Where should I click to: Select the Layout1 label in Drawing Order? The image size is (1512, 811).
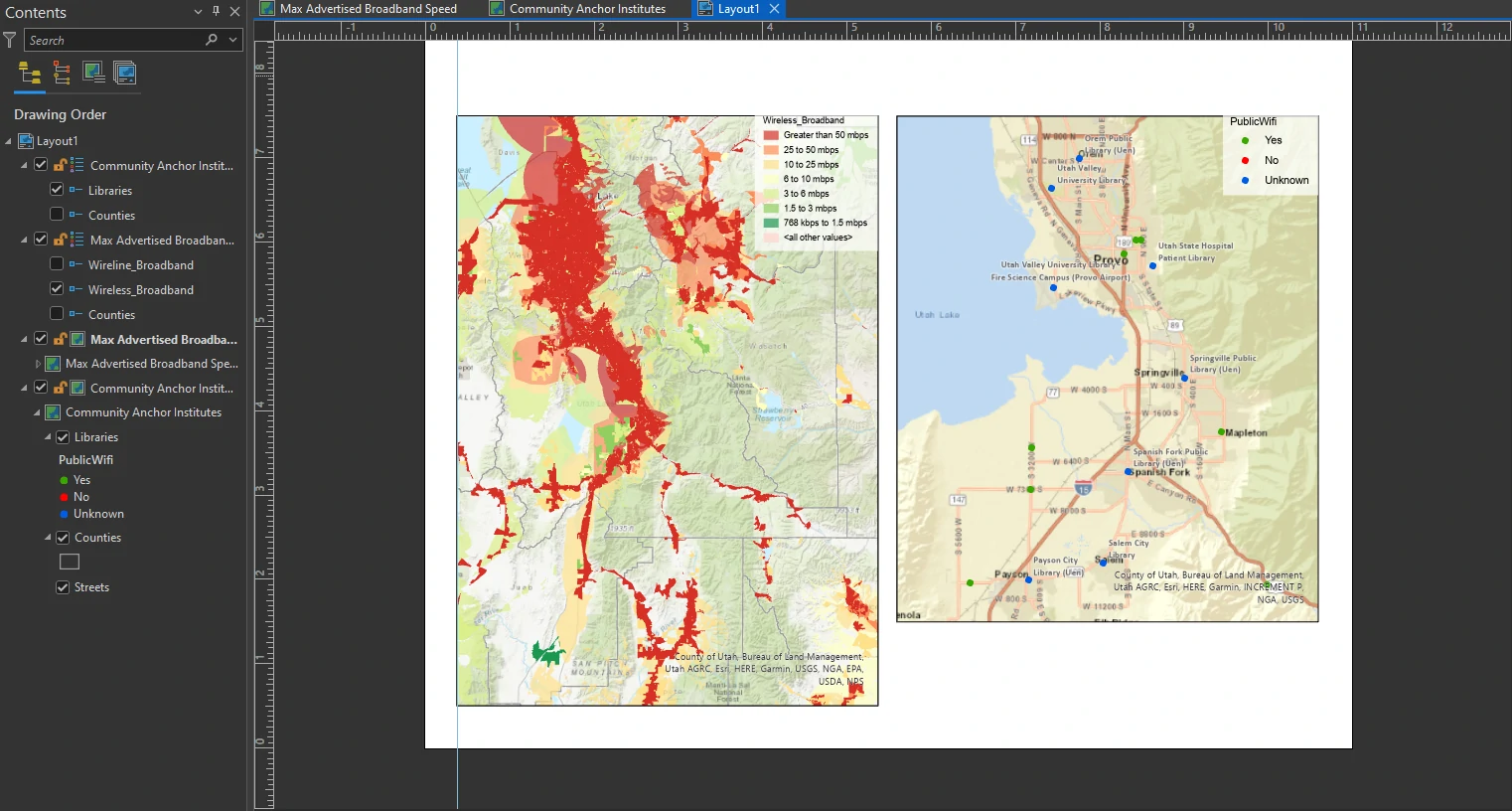coord(58,141)
